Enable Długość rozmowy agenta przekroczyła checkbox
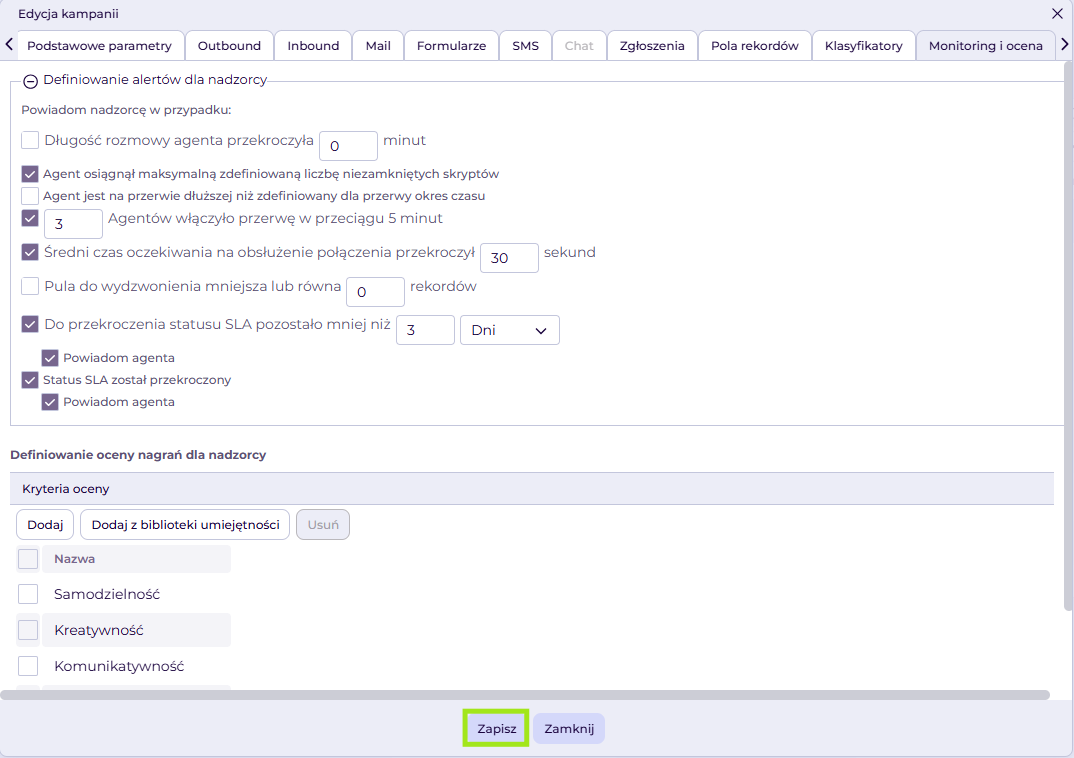Viewport: 1074px width, 758px height. 30,140
